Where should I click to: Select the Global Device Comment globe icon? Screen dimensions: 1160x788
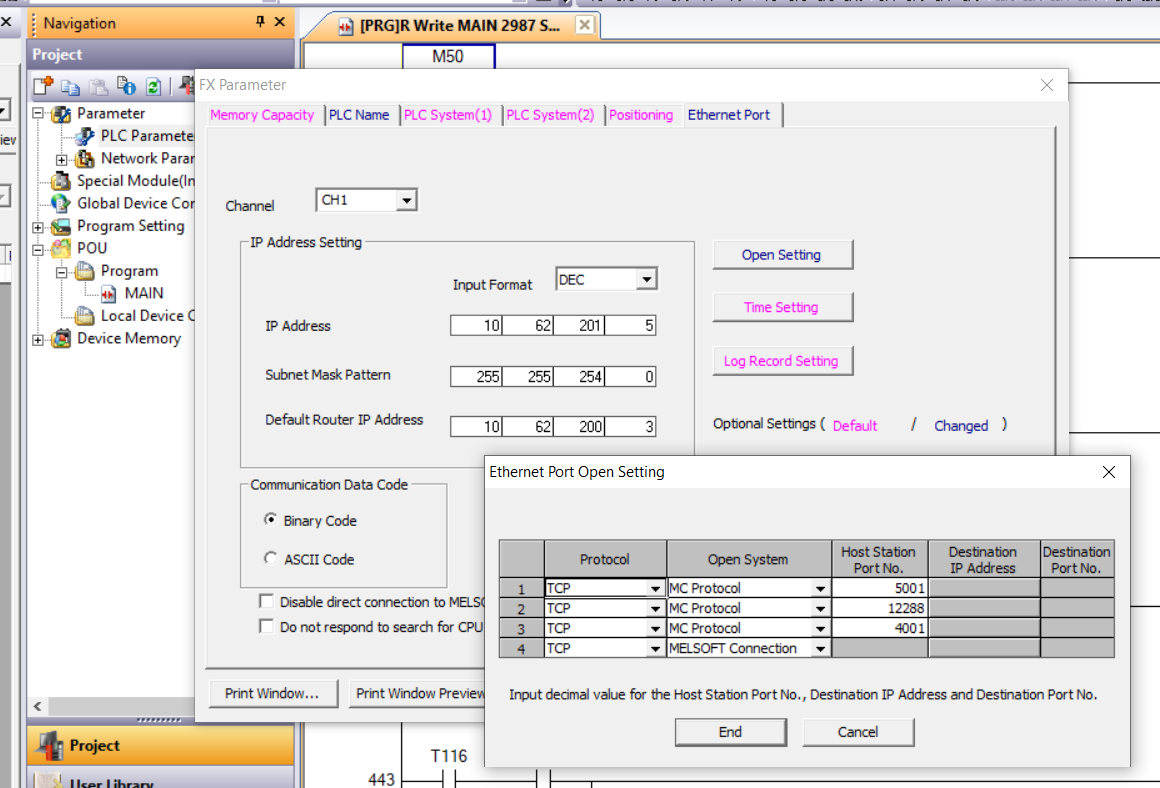[x=62, y=203]
